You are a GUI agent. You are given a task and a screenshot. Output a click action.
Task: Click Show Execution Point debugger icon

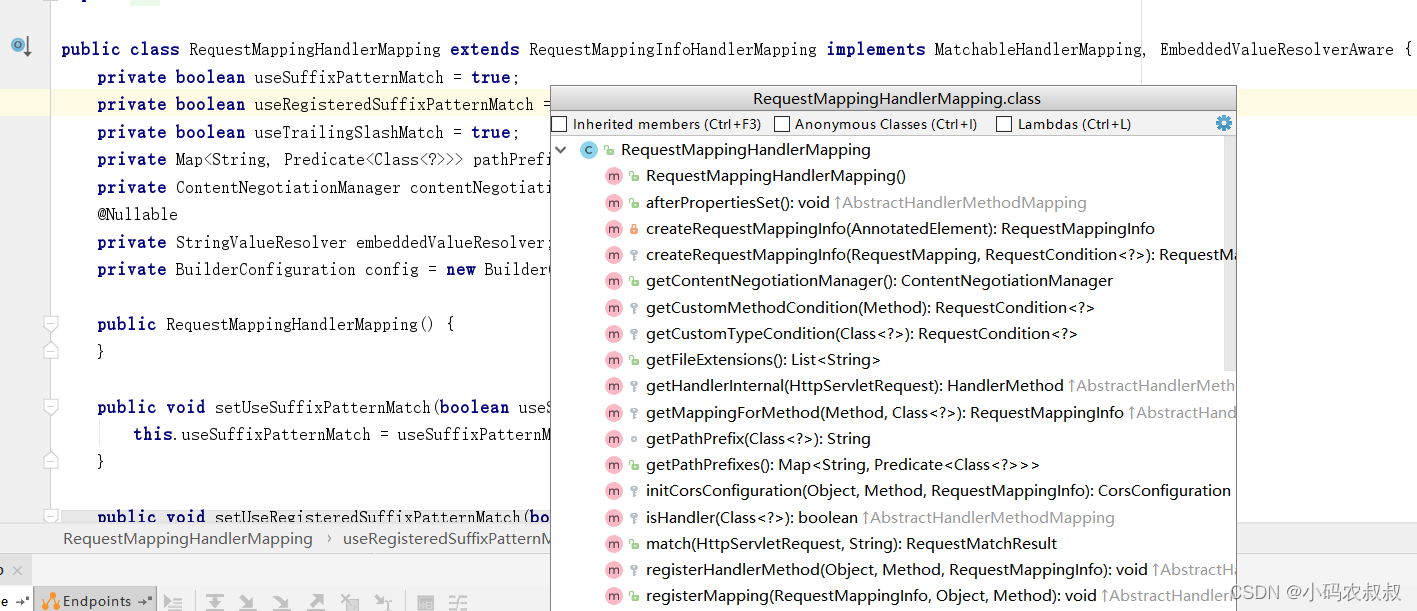173,602
